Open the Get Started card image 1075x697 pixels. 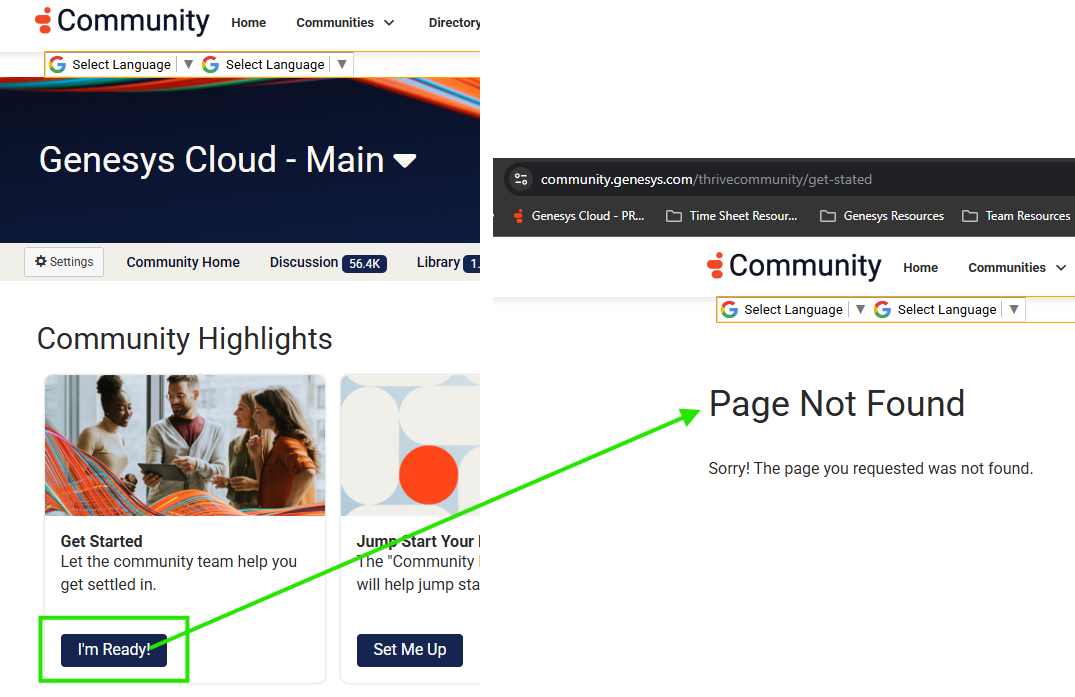point(185,445)
